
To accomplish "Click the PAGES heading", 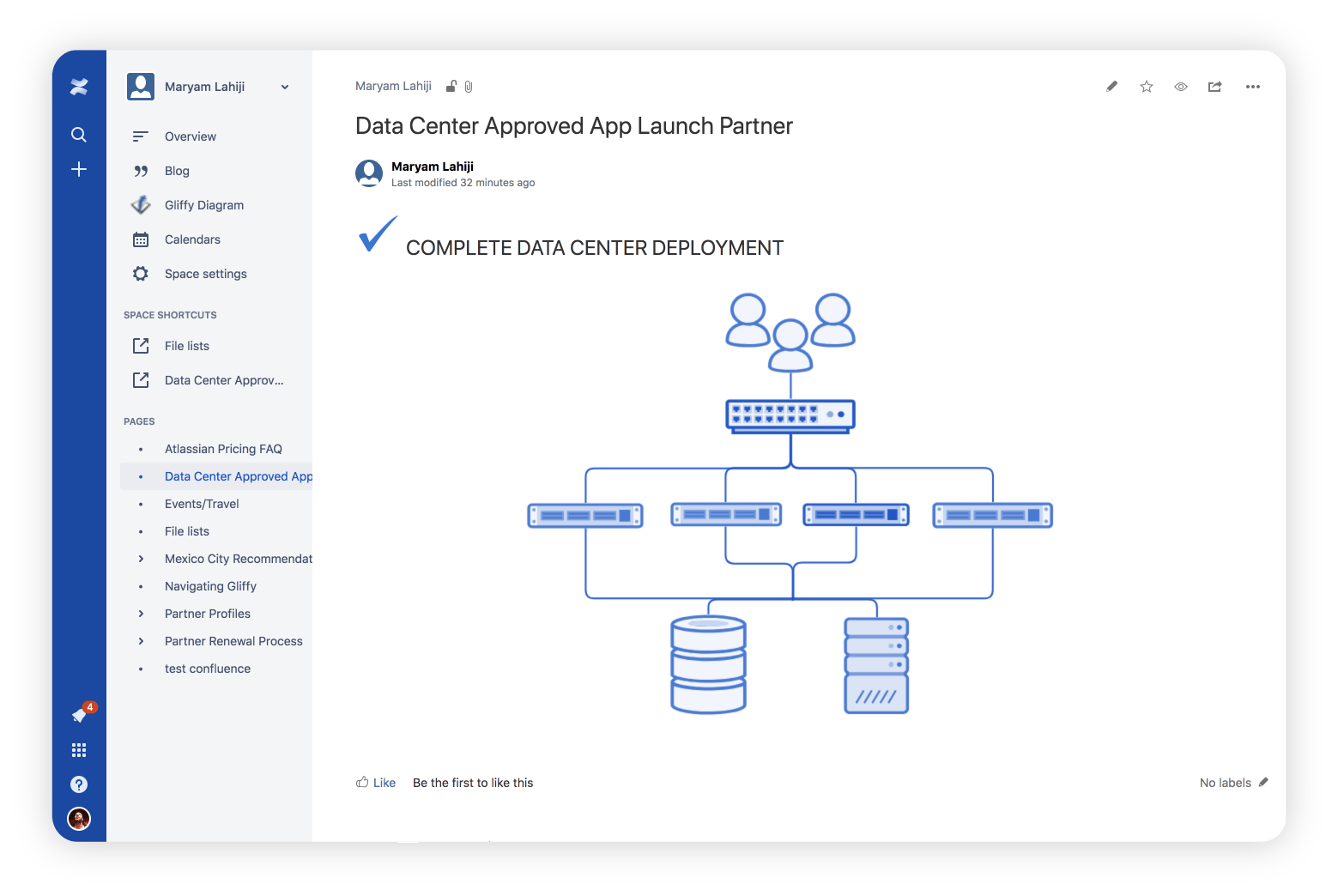I will coord(139,421).
